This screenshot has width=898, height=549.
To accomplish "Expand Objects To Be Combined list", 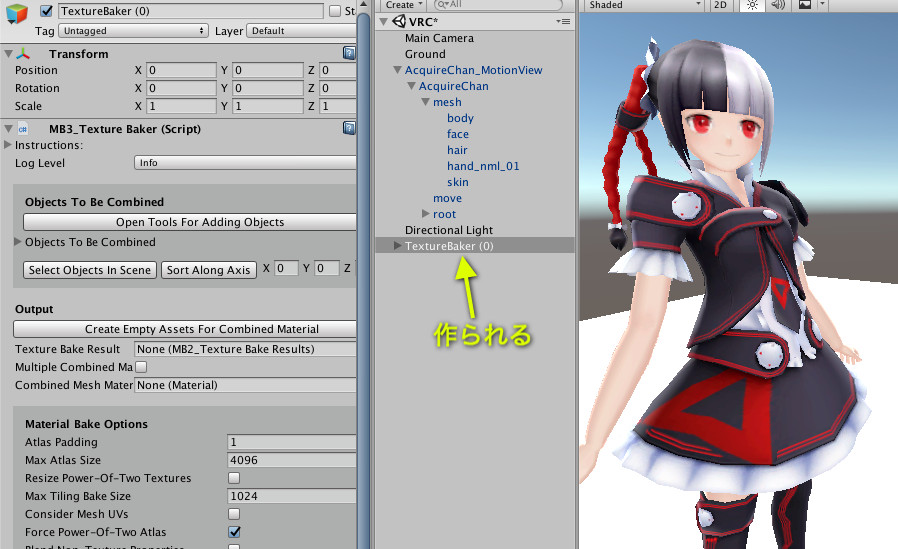I will 18,242.
